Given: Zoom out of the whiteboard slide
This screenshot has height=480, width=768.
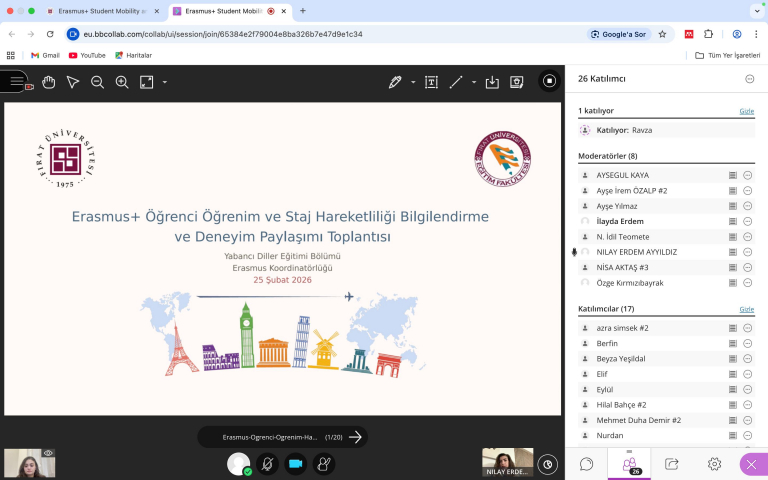Looking at the screenshot, I should (x=97, y=82).
